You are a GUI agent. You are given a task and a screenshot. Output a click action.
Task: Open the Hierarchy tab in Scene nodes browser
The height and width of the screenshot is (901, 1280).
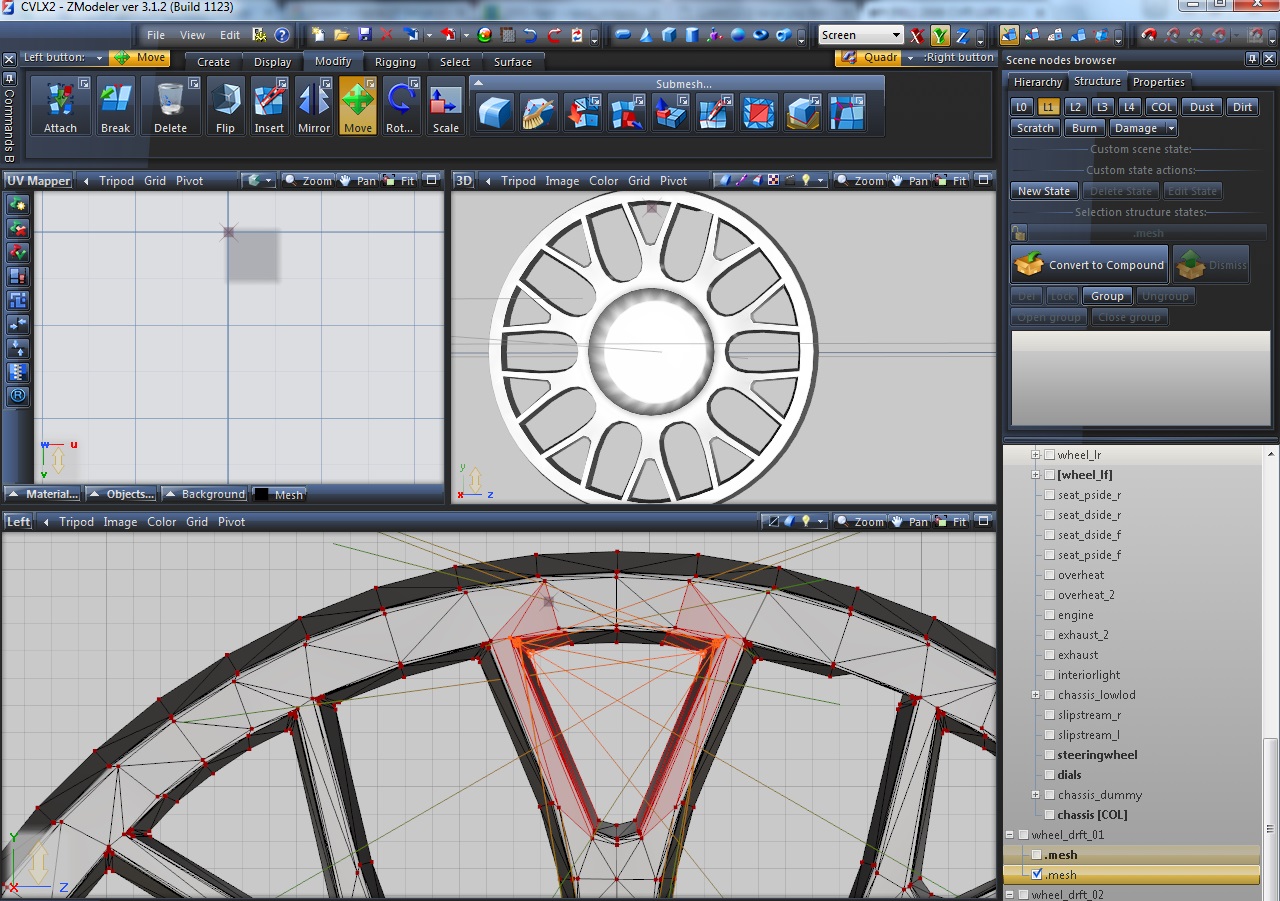tap(1037, 82)
